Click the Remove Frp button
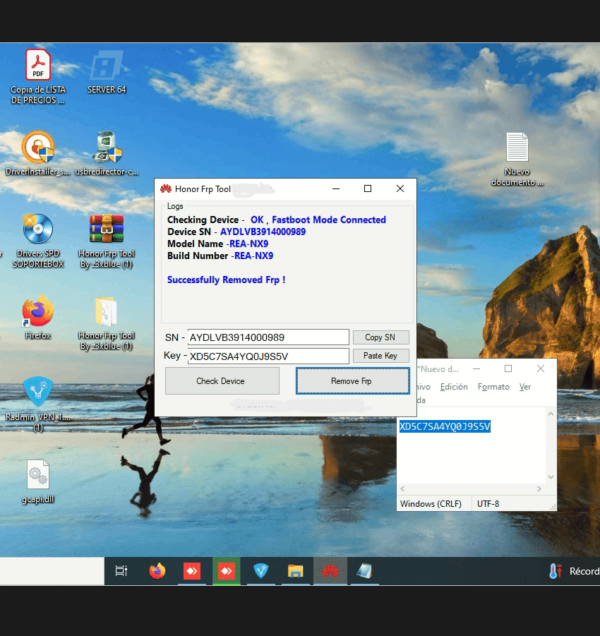The image size is (600, 636). click(x=353, y=381)
